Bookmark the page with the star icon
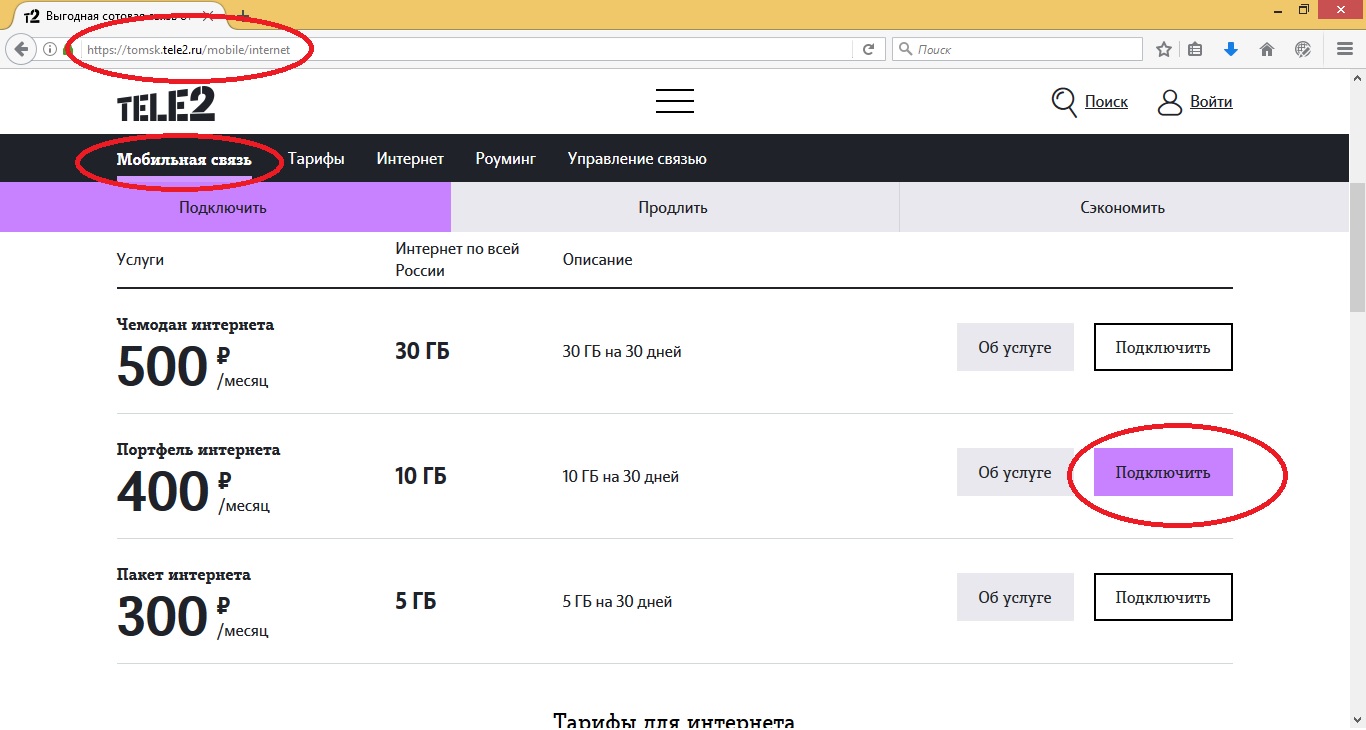The width and height of the screenshot is (1366, 730). pyautogui.click(x=1163, y=48)
